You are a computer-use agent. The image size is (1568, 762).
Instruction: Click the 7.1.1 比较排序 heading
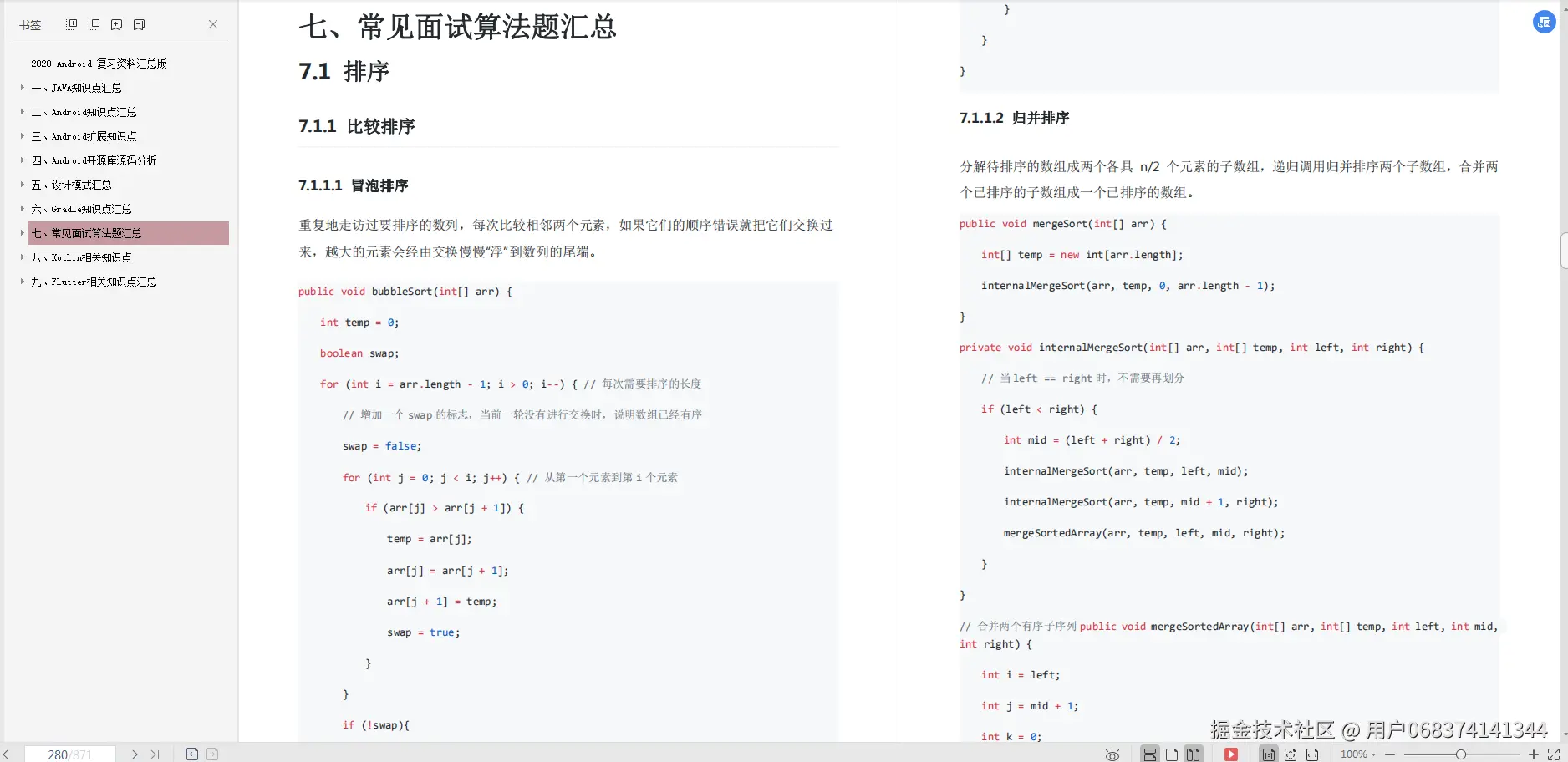(x=357, y=126)
